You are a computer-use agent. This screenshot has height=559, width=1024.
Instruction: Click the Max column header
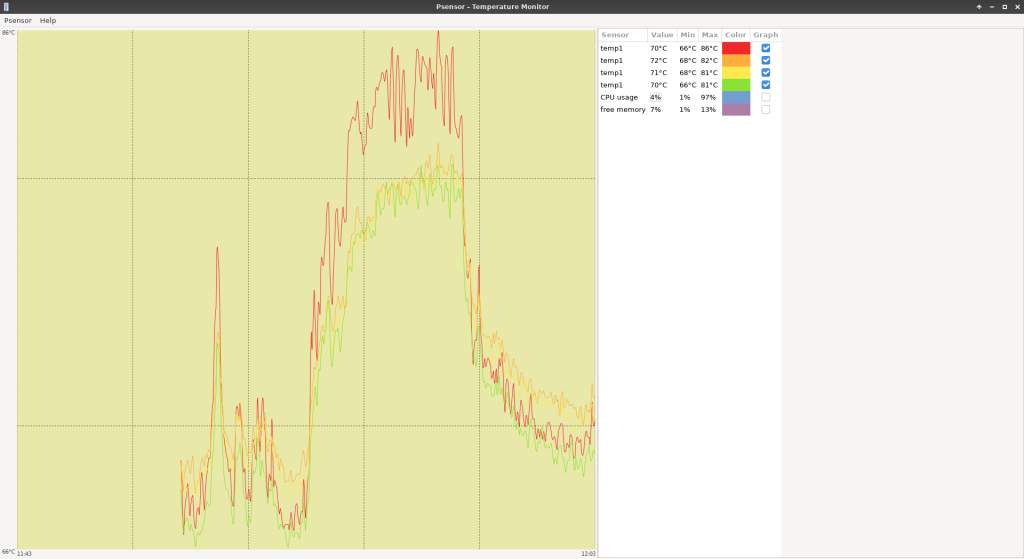tap(710, 35)
